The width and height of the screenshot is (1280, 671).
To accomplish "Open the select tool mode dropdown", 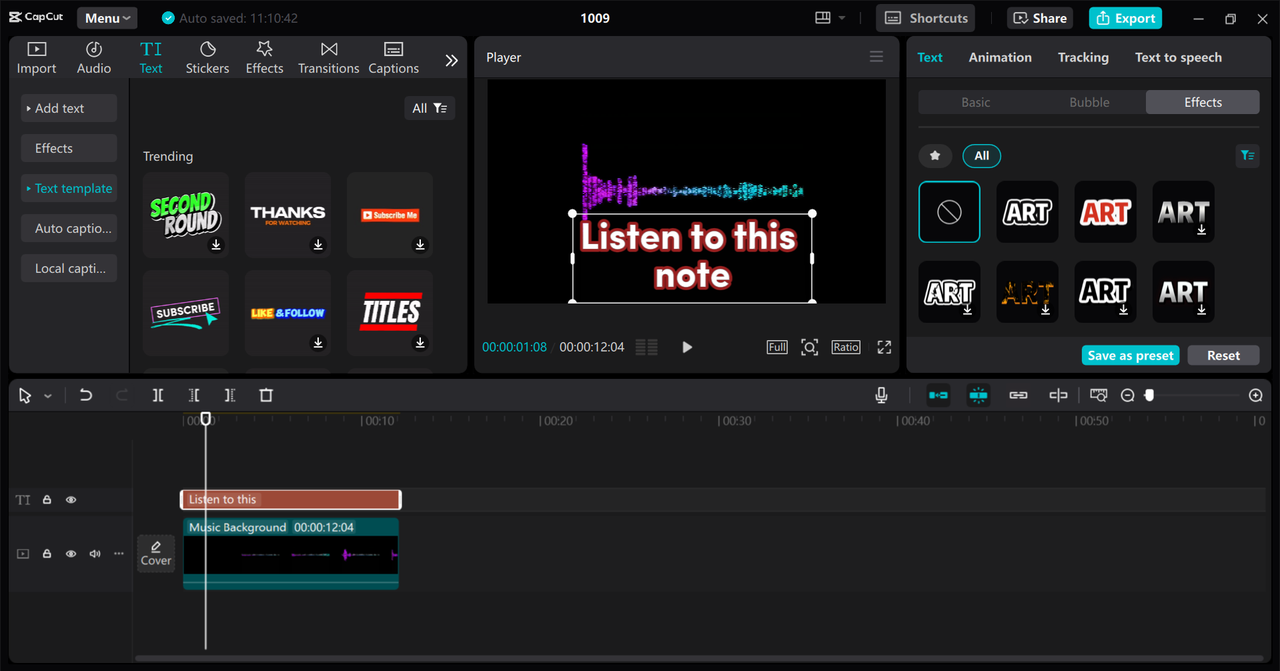I will [47, 396].
